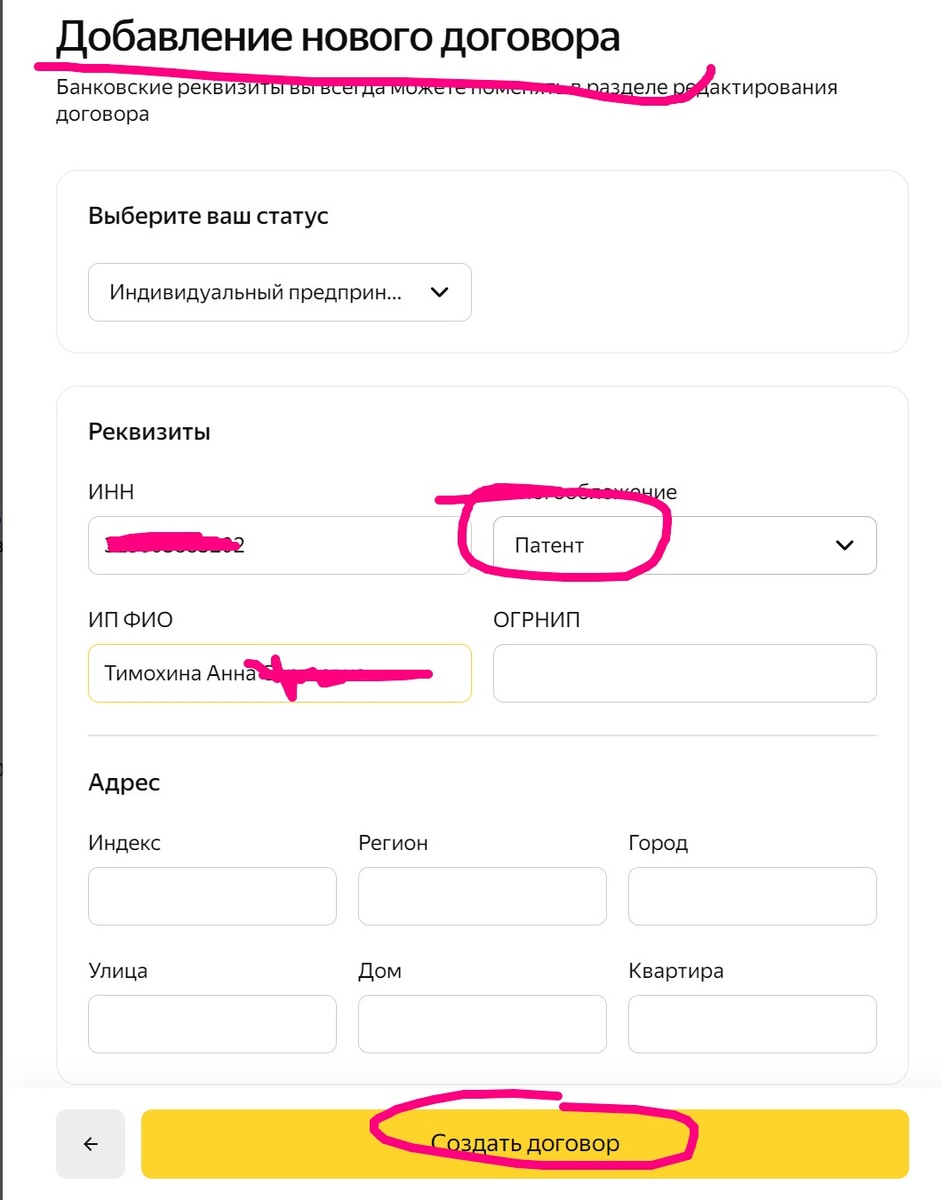The image size is (942, 1200).
Task: Click the empty ОГРНИП field
Action: click(x=684, y=673)
